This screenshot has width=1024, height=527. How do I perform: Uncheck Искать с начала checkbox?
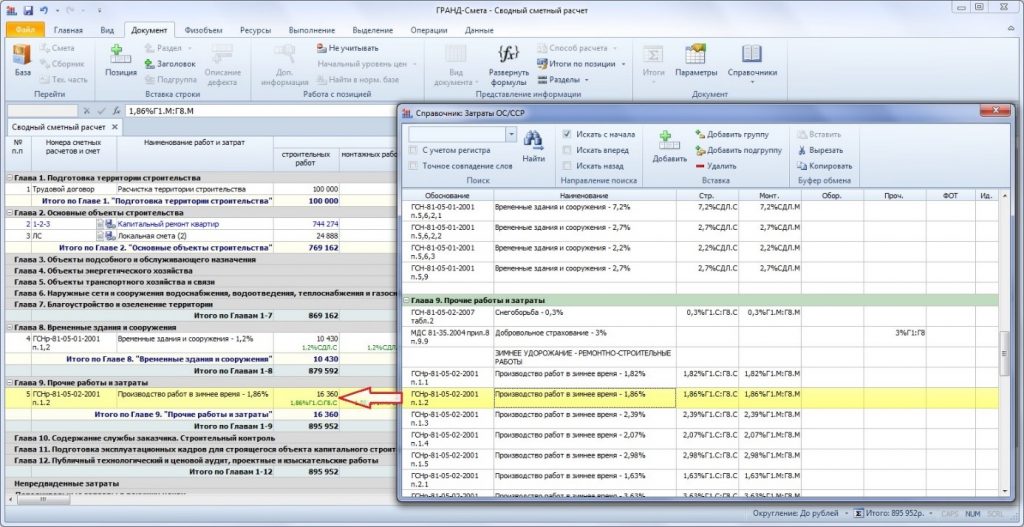(x=567, y=134)
